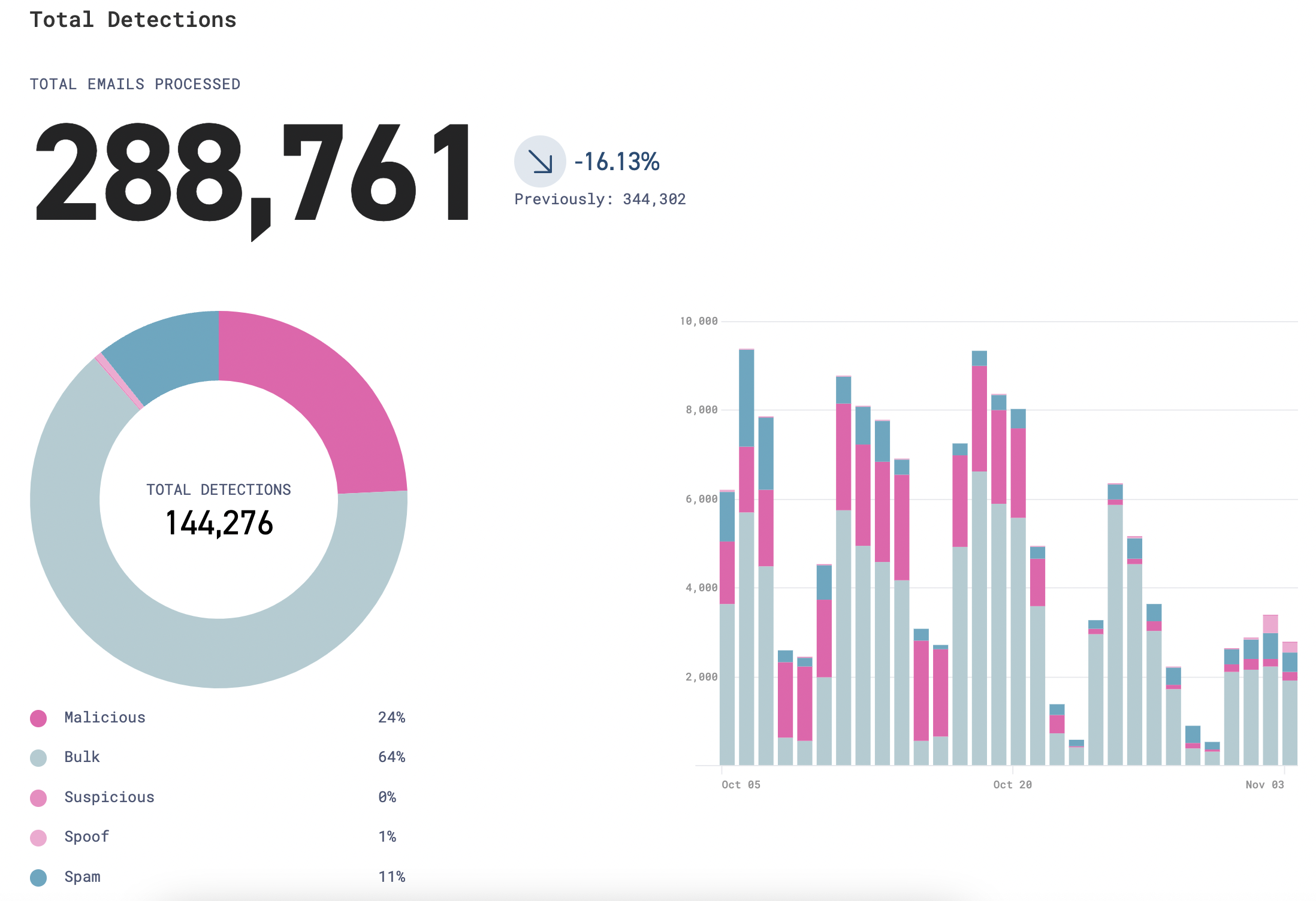The image size is (1316, 901).
Task: Click the 0% Suspicious percentage
Action: (387, 797)
